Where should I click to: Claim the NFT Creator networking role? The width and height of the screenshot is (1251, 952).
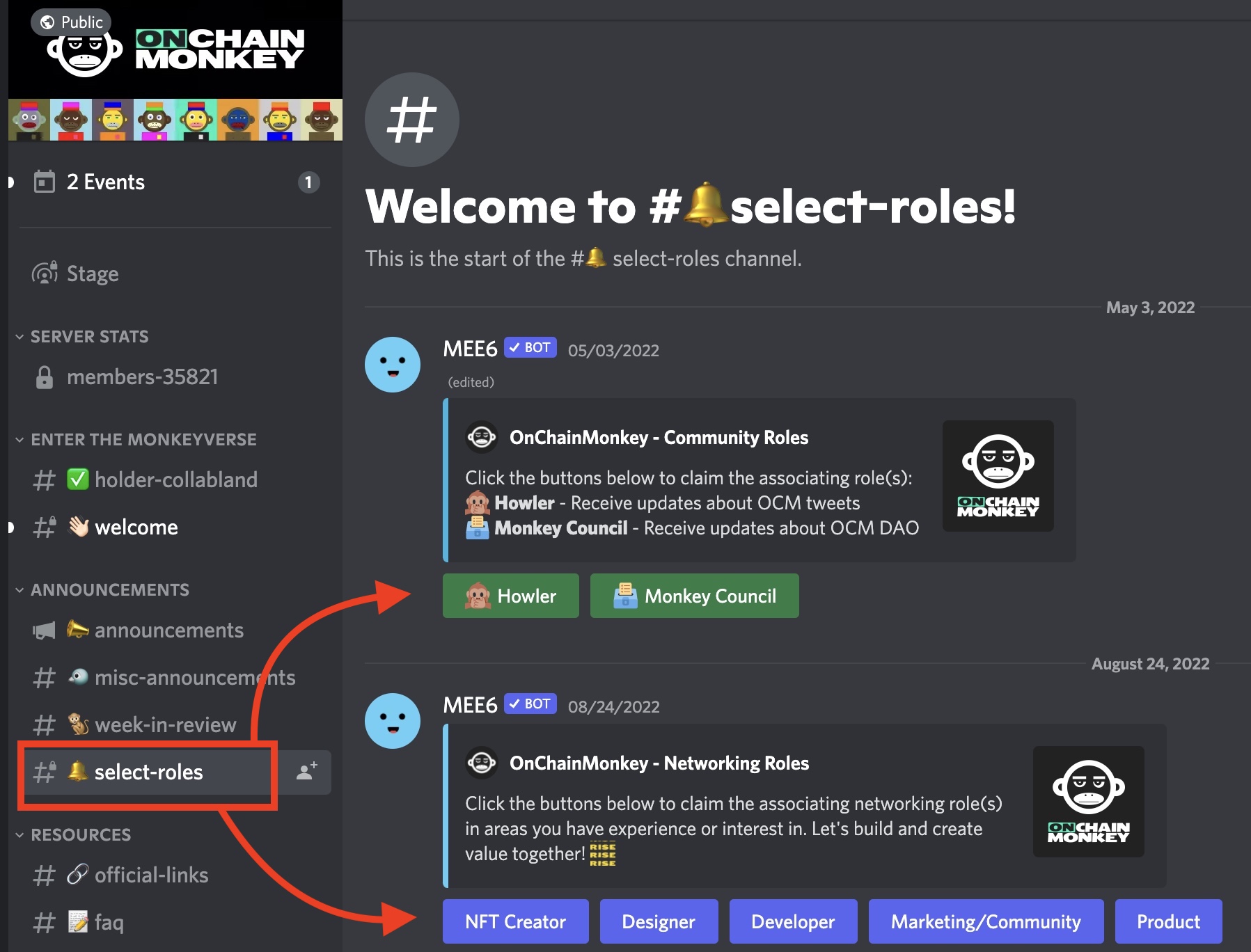[516, 921]
